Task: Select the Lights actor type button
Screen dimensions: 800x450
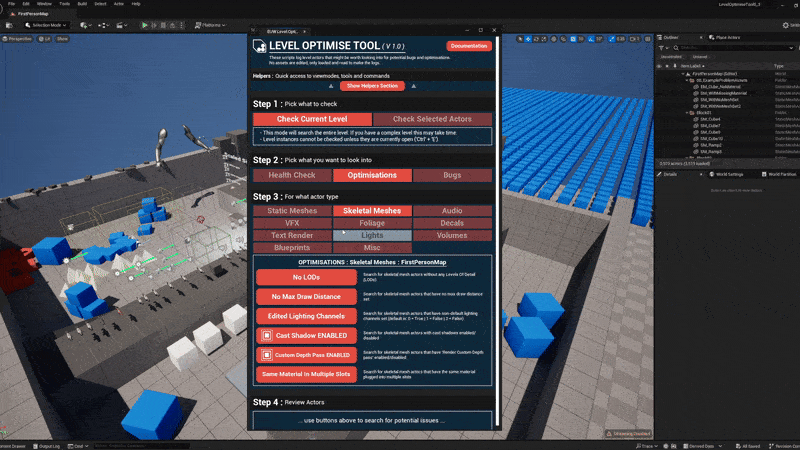Action: click(x=372, y=235)
